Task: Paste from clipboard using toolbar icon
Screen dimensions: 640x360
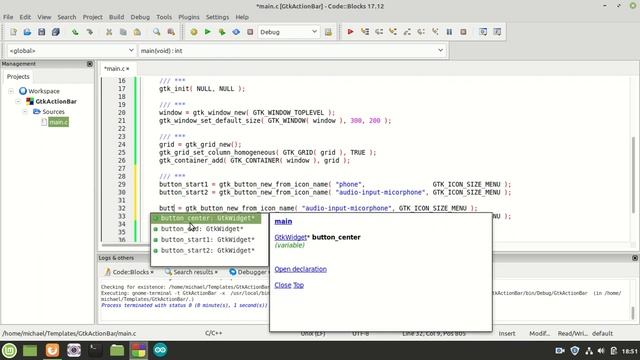Action: point(137,32)
